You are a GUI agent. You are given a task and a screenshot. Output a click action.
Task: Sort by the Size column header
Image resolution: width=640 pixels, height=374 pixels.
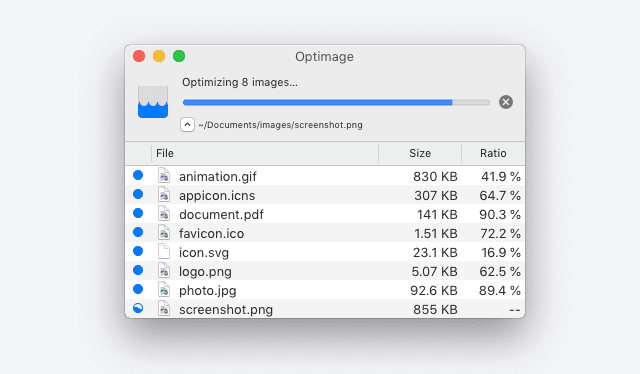coord(420,153)
